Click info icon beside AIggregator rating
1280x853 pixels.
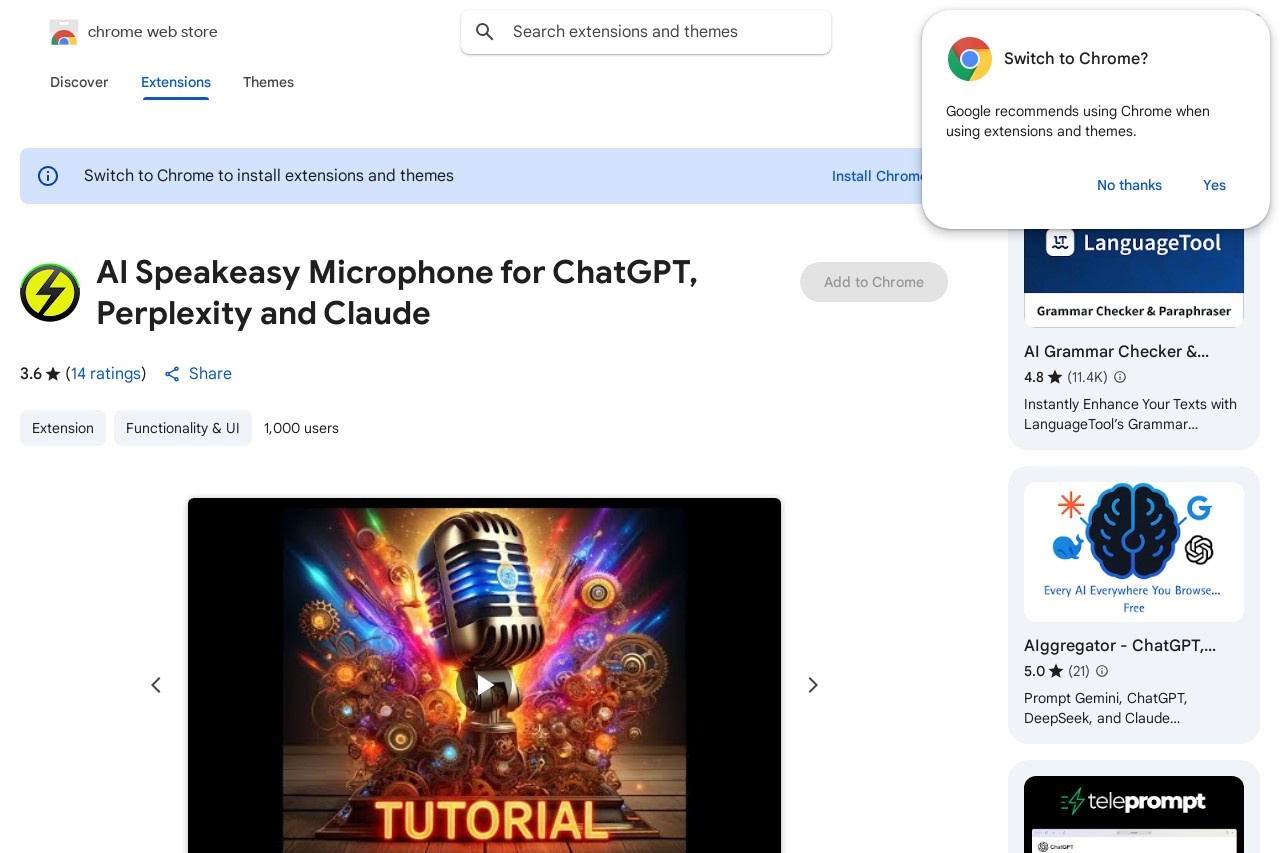pyautogui.click(x=1102, y=672)
